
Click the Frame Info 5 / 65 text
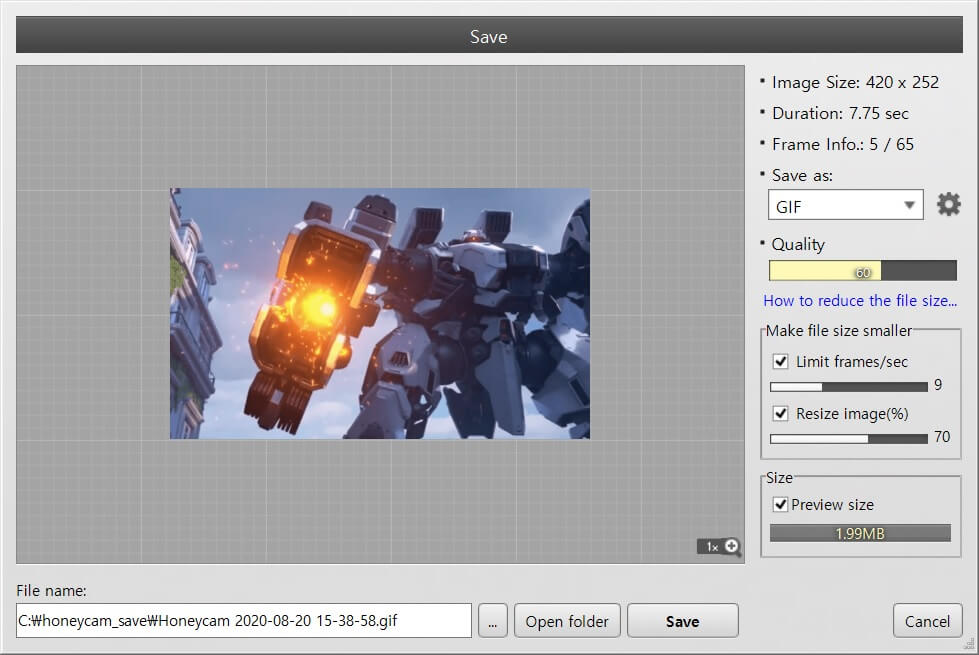(x=842, y=144)
